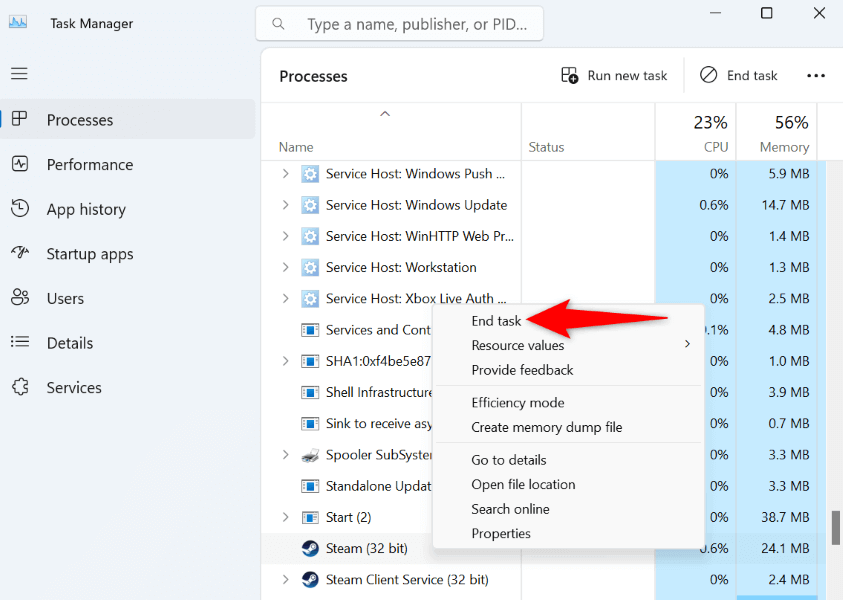843x600 pixels.
Task: Choose Search online in context menu
Action: (568, 509)
